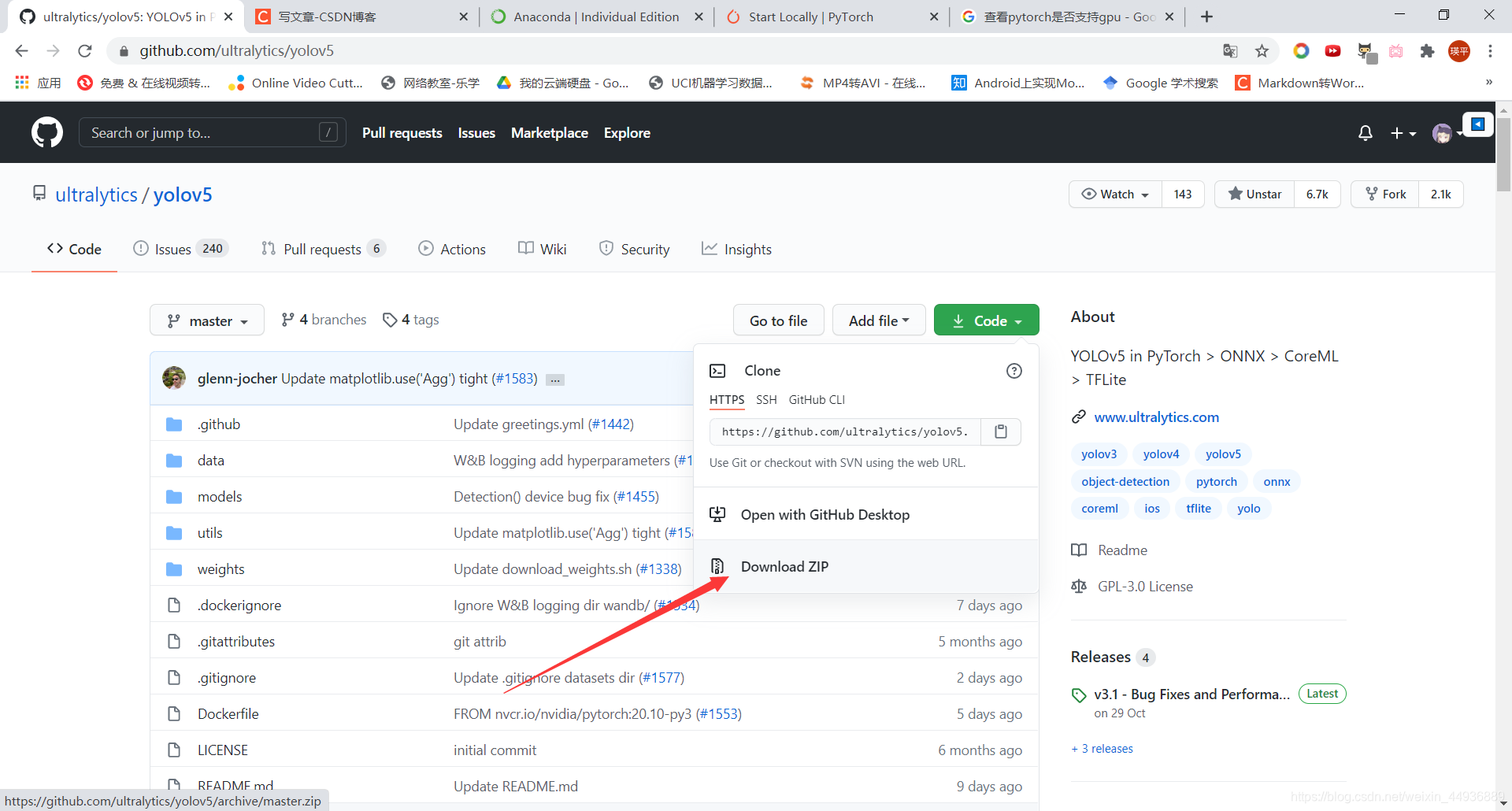Viewport: 1512px width, 811px height.
Task: Click the pytorch topic tag
Action: click(x=1216, y=482)
